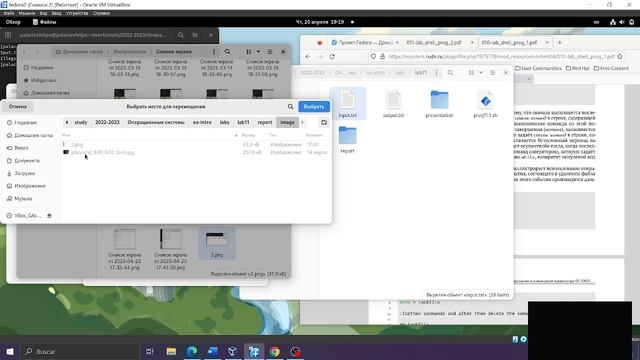640x360 pixels.
Task: Switch to Проект Fedora tab
Action: point(363,42)
